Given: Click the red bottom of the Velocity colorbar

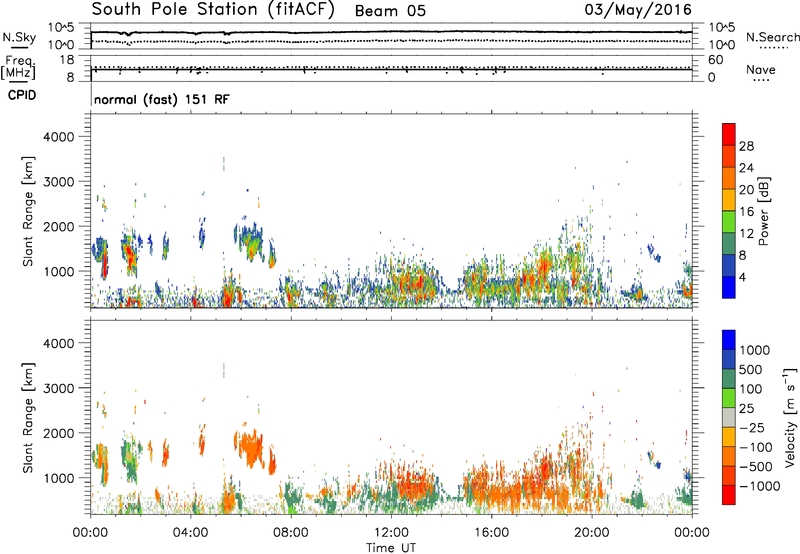Looking at the screenshot, I should click(729, 495).
